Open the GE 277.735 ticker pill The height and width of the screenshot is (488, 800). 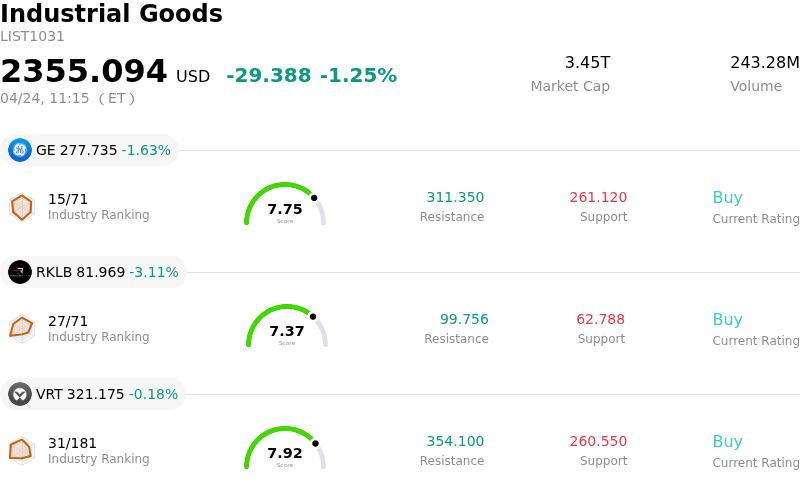pyautogui.click(x=90, y=150)
